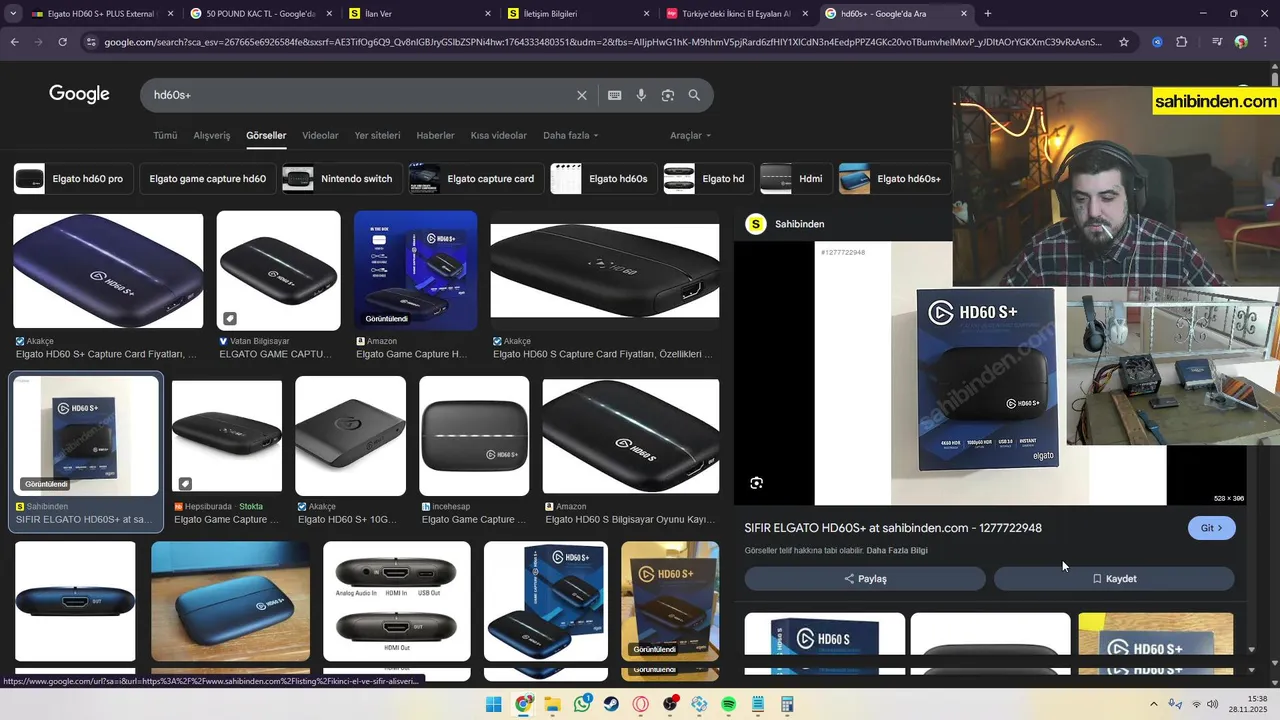The width and height of the screenshot is (1280, 720).
Task: Open the Vatan Bilgisayar ELGATO GAME CAPTU... thumbnail
Action: click(279, 270)
